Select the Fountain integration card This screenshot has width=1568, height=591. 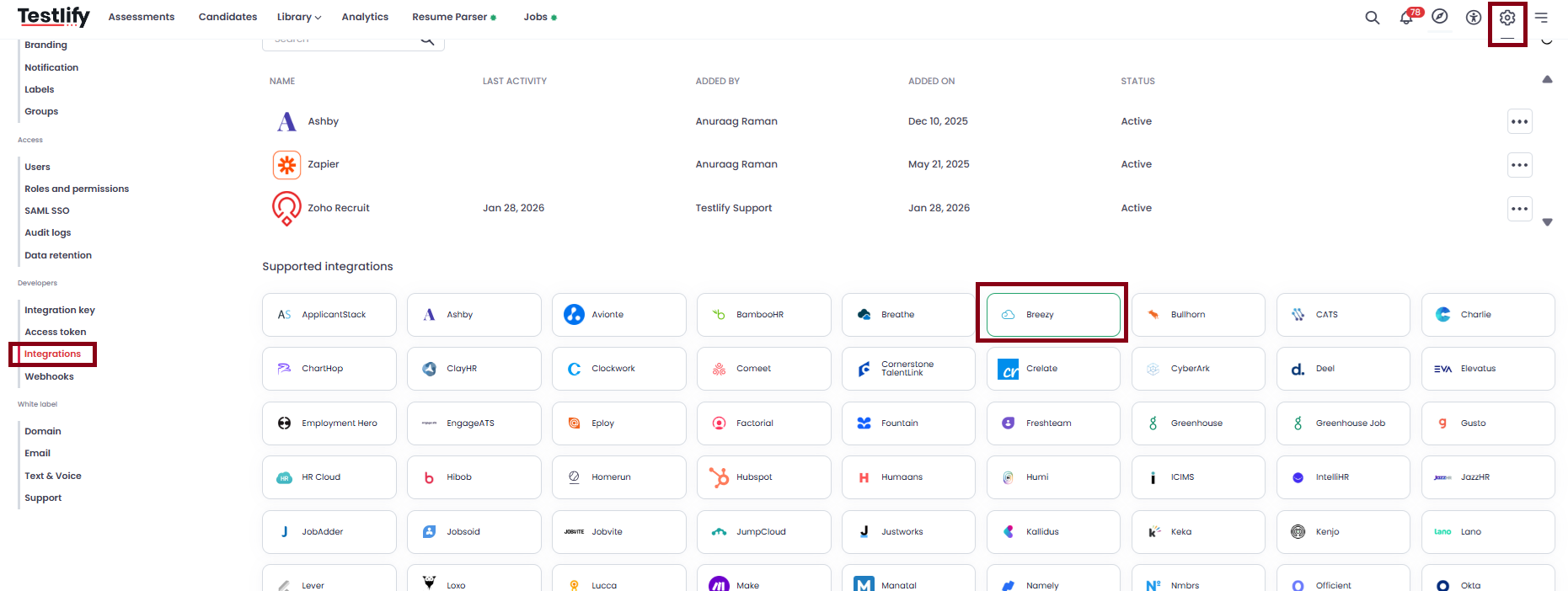pyautogui.click(x=908, y=423)
